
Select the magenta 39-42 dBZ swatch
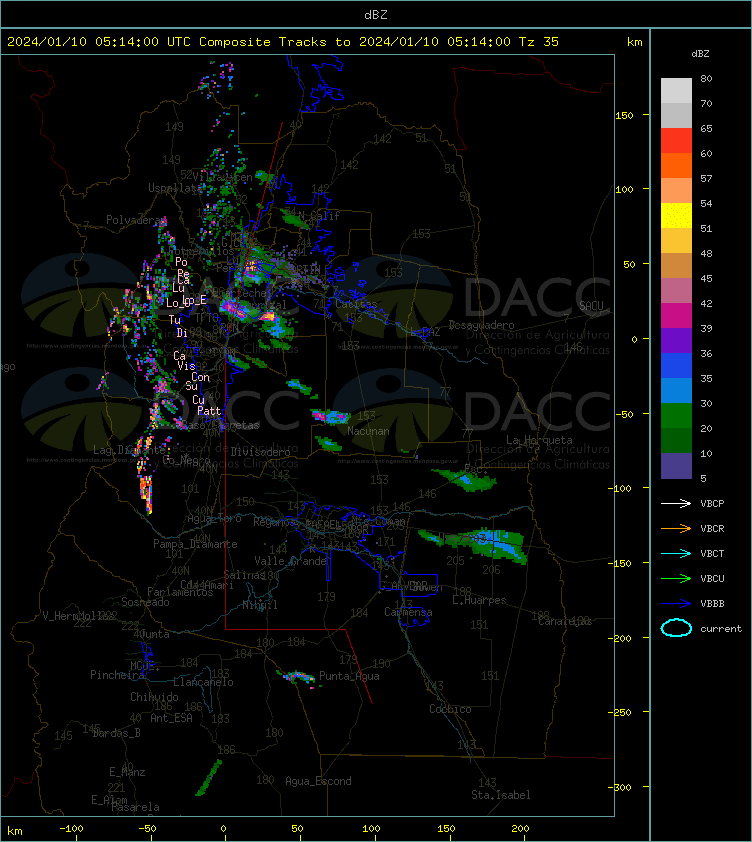click(676, 315)
